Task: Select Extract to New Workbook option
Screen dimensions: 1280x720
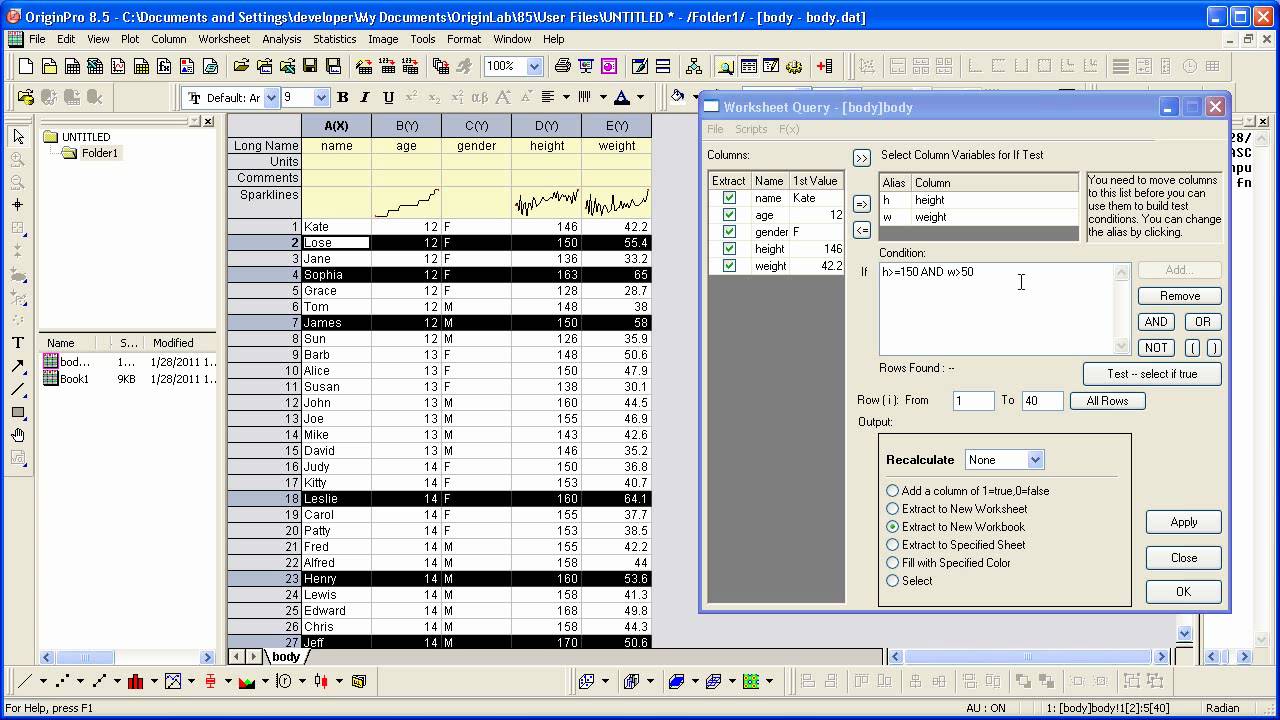Action: click(956, 527)
